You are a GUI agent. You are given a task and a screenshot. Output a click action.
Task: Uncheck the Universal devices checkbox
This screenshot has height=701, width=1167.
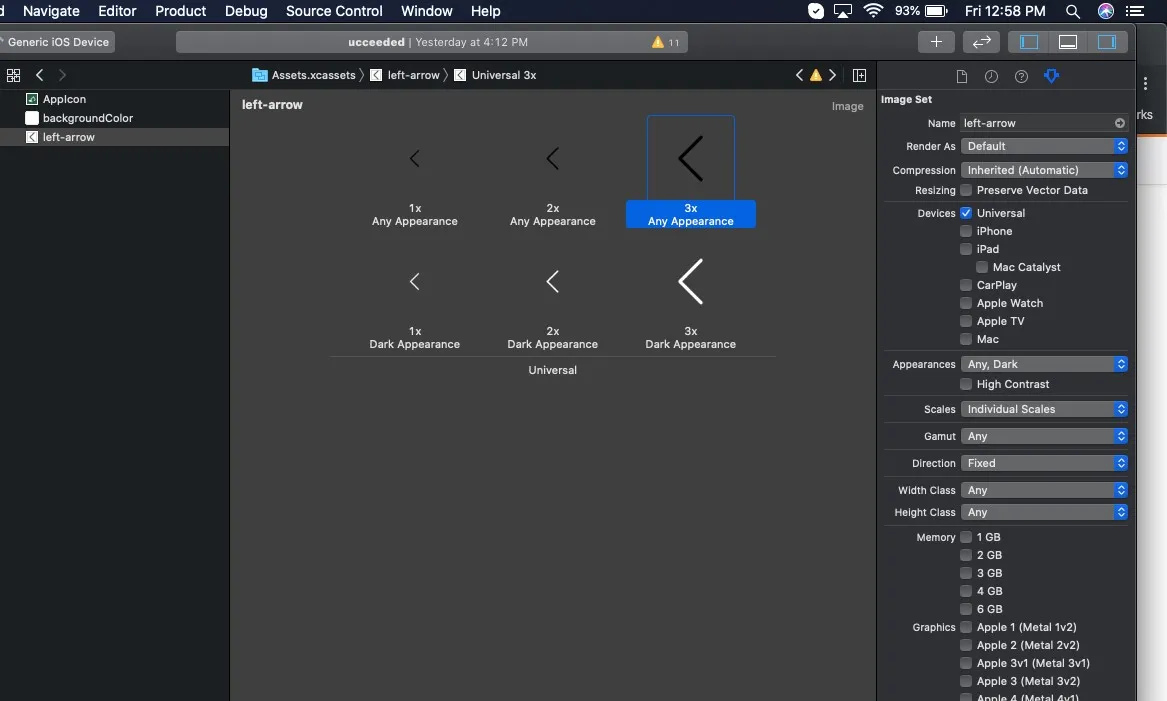coord(966,213)
